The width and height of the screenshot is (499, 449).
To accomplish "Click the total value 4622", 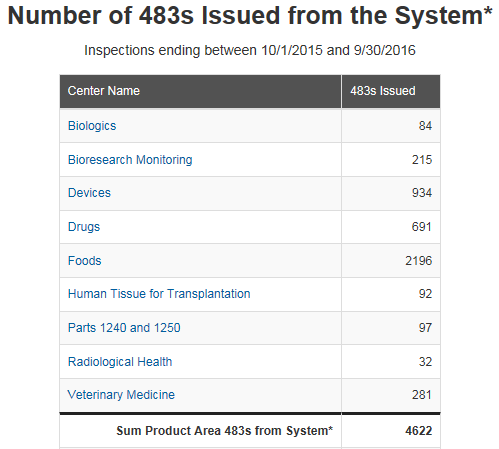I will coord(418,431).
